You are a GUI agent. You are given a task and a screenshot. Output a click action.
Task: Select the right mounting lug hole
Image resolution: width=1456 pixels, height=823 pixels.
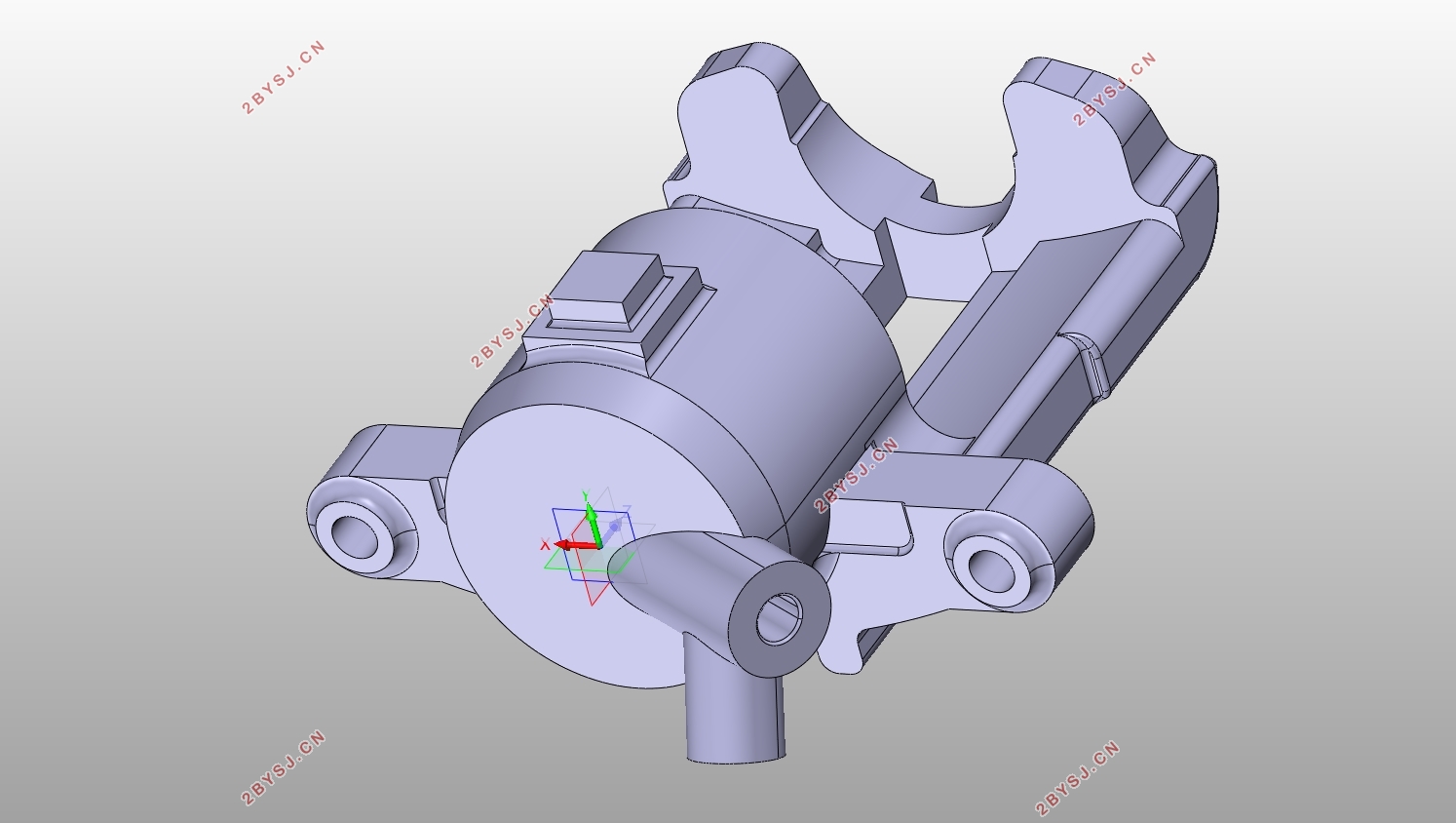(x=988, y=568)
